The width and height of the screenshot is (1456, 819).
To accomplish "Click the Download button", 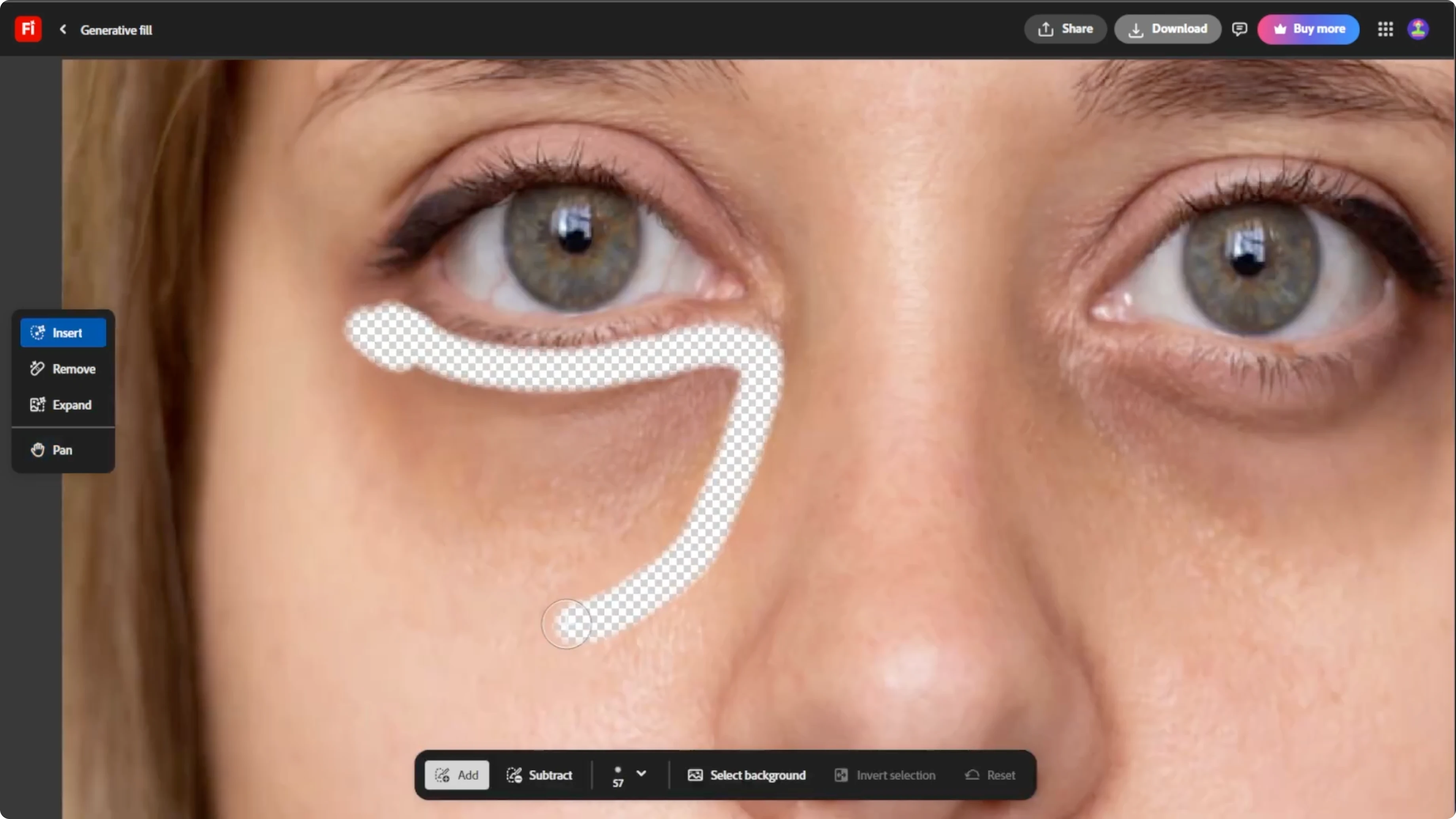I will tap(1167, 29).
